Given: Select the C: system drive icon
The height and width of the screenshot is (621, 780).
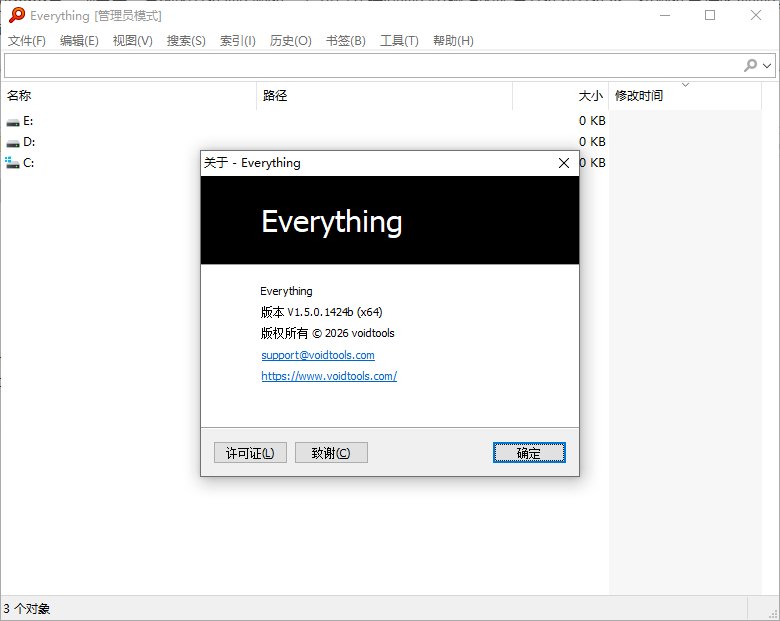Looking at the screenshot, I should (12, 163).
